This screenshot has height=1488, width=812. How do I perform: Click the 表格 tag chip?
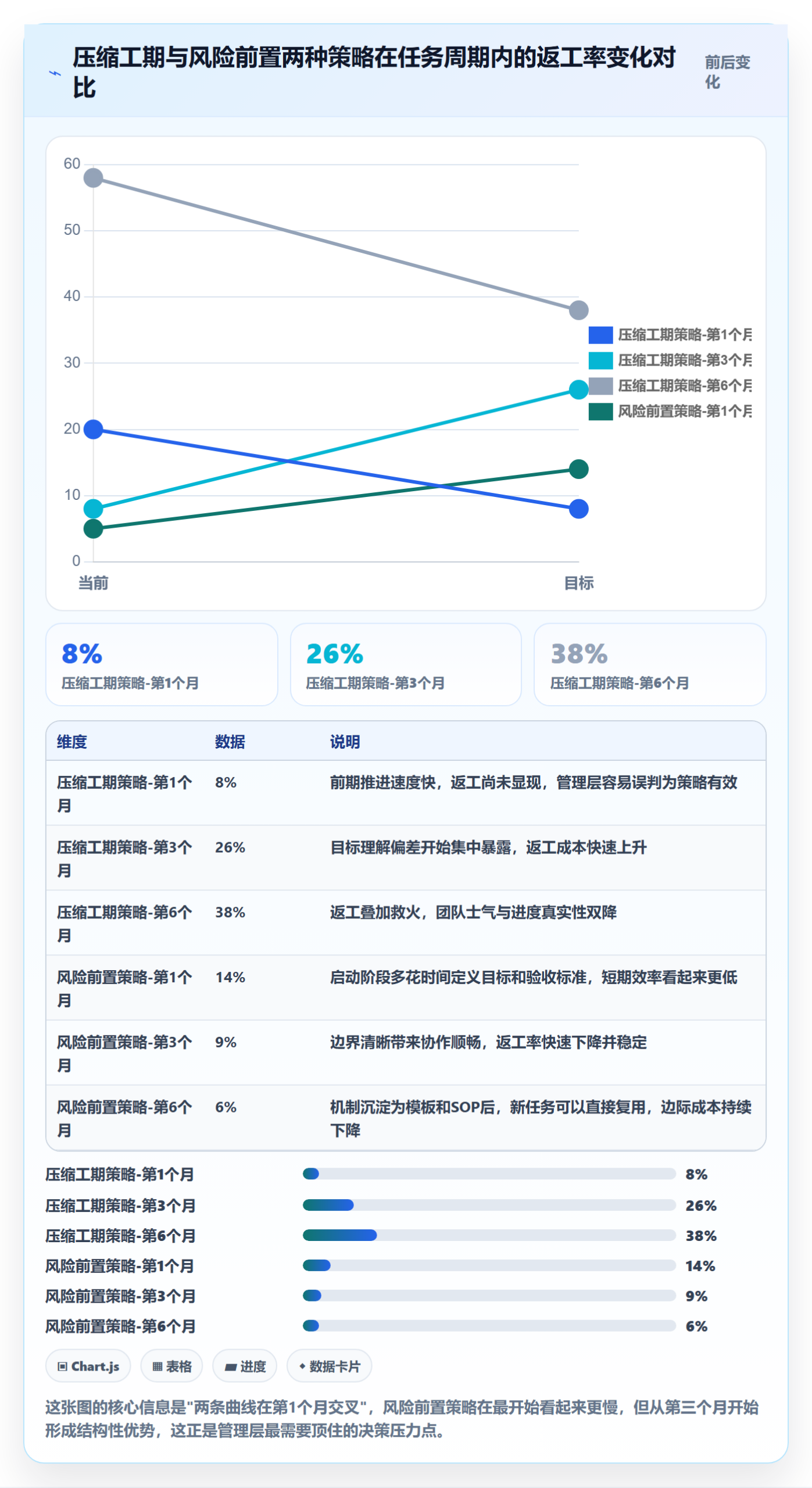click(171, 1366)
